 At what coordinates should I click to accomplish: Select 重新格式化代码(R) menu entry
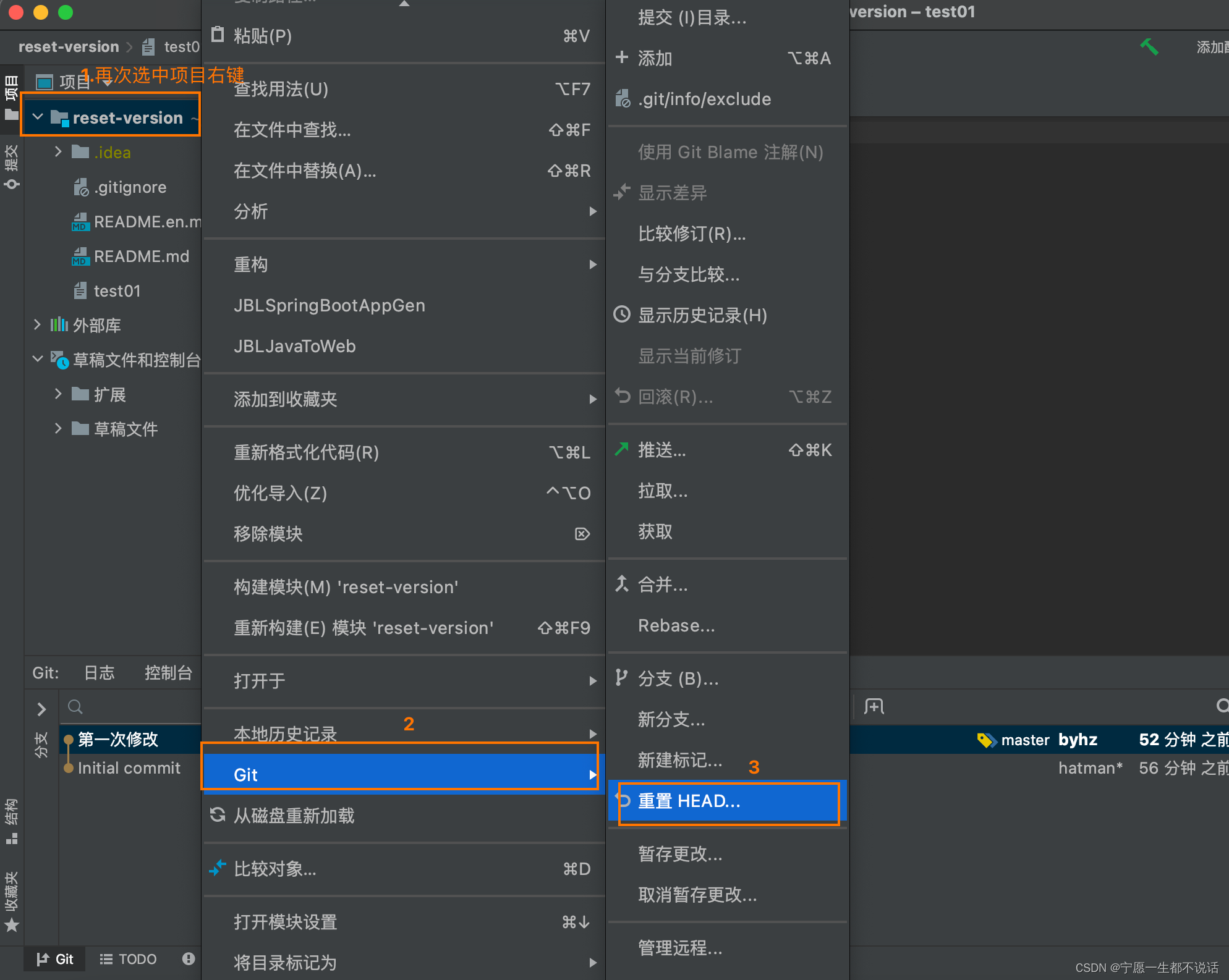(403, 452)
